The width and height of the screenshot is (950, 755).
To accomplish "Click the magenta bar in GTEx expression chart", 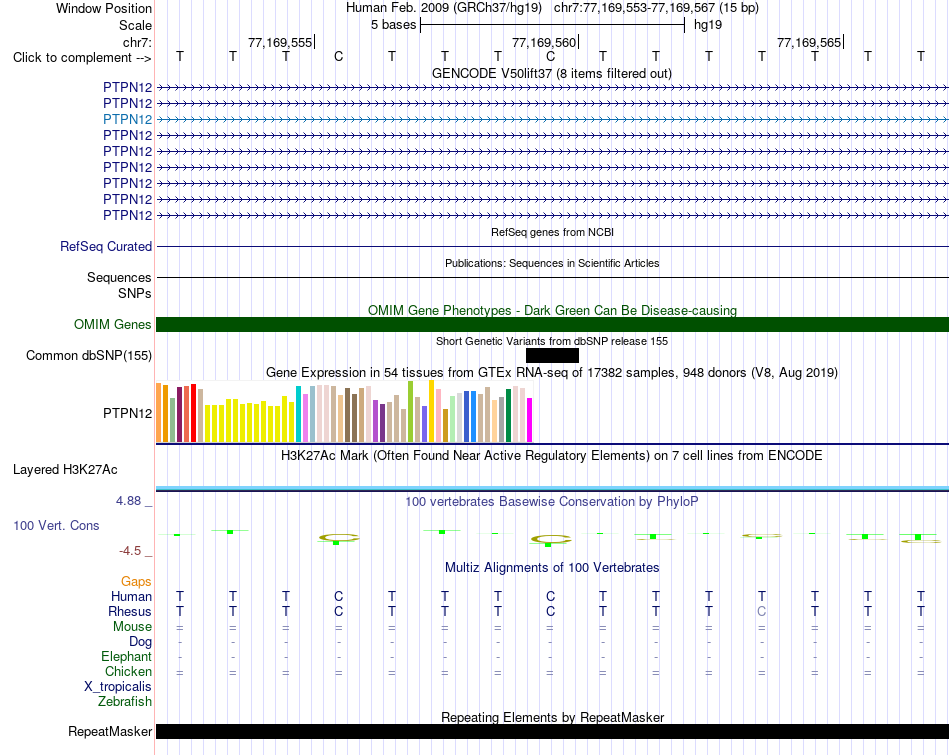I will coord(530,420).
